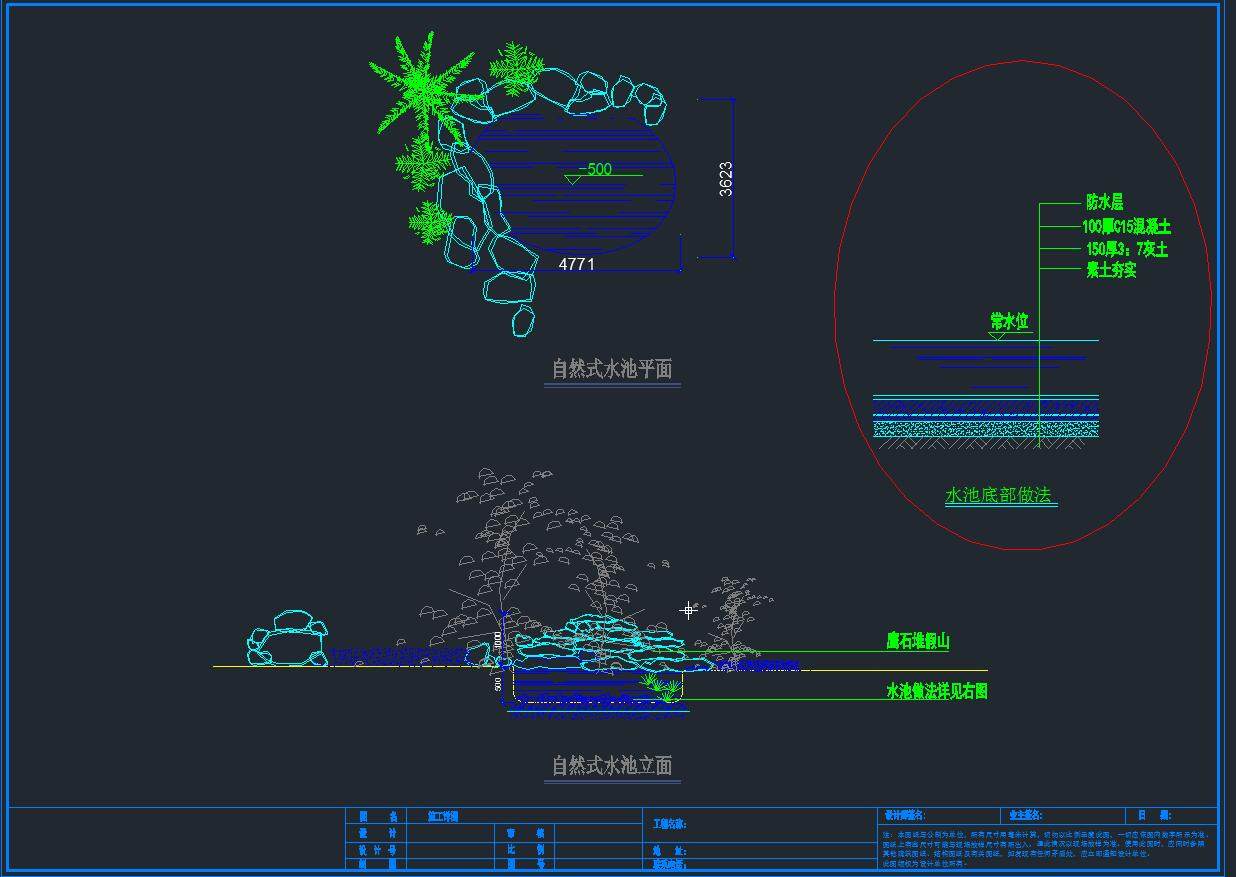Viewport: 1236px width, 877px height.
Task: Select the 150厚3:7灰土 annotation label
Action: tap(1126, 249)
